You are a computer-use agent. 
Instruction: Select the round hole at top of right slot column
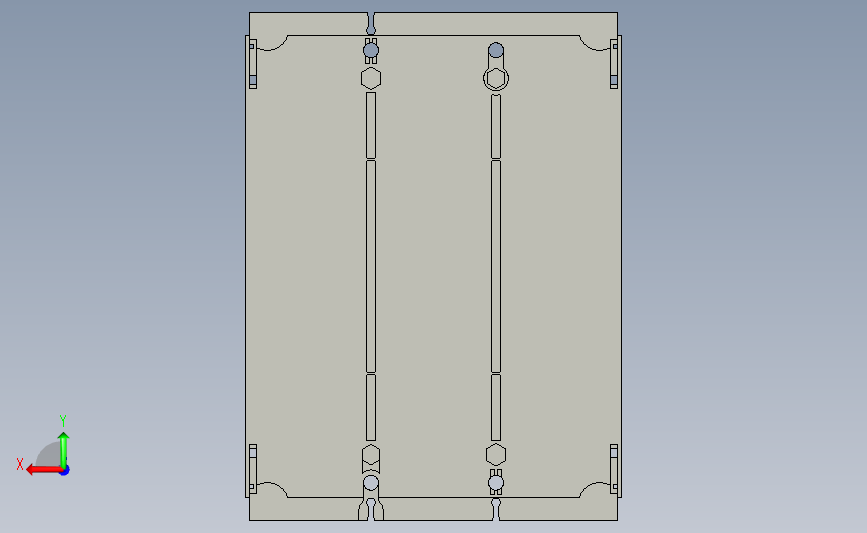point(496,50)
